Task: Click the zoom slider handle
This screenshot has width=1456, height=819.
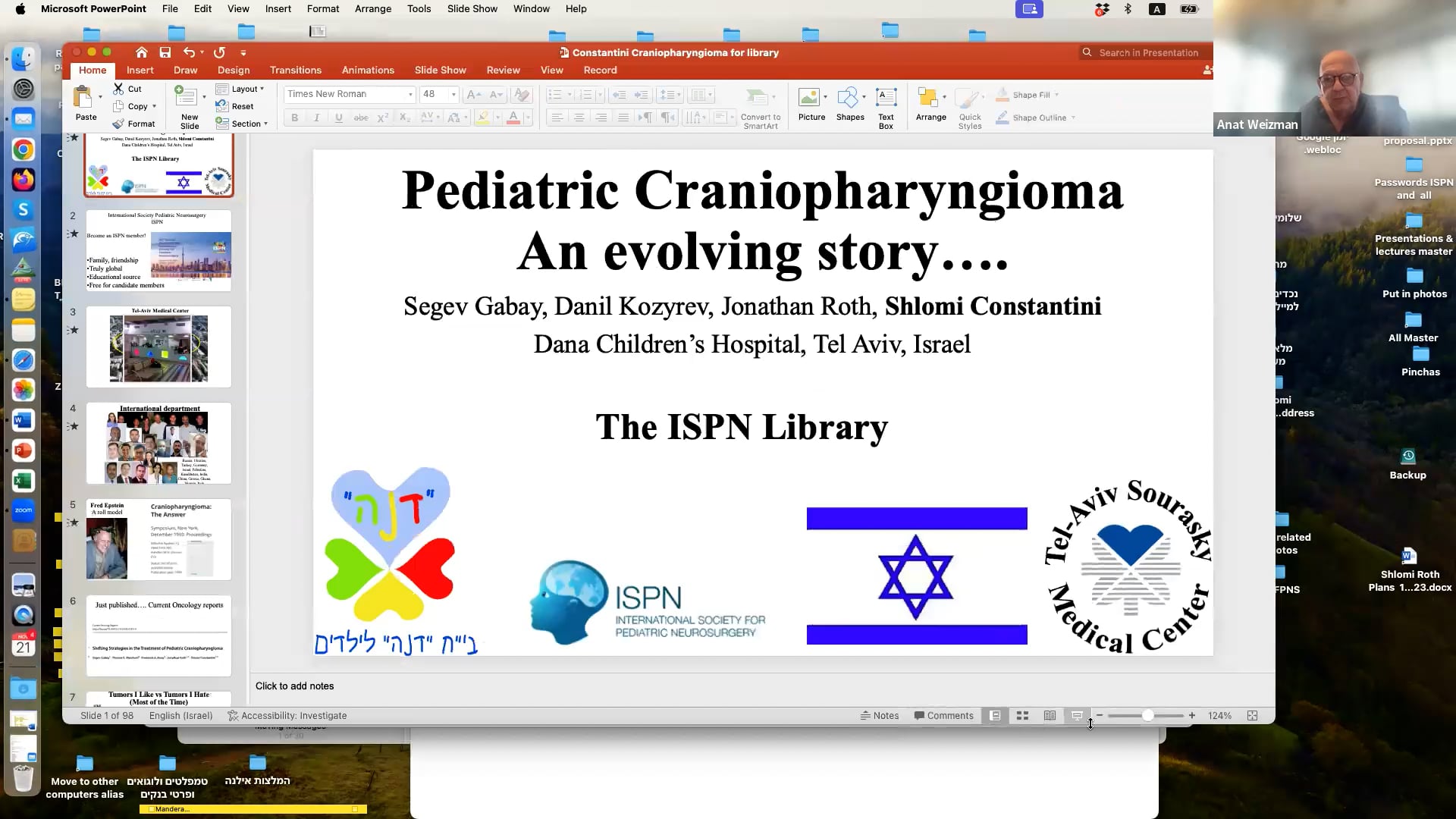Action: [1148, 716]
